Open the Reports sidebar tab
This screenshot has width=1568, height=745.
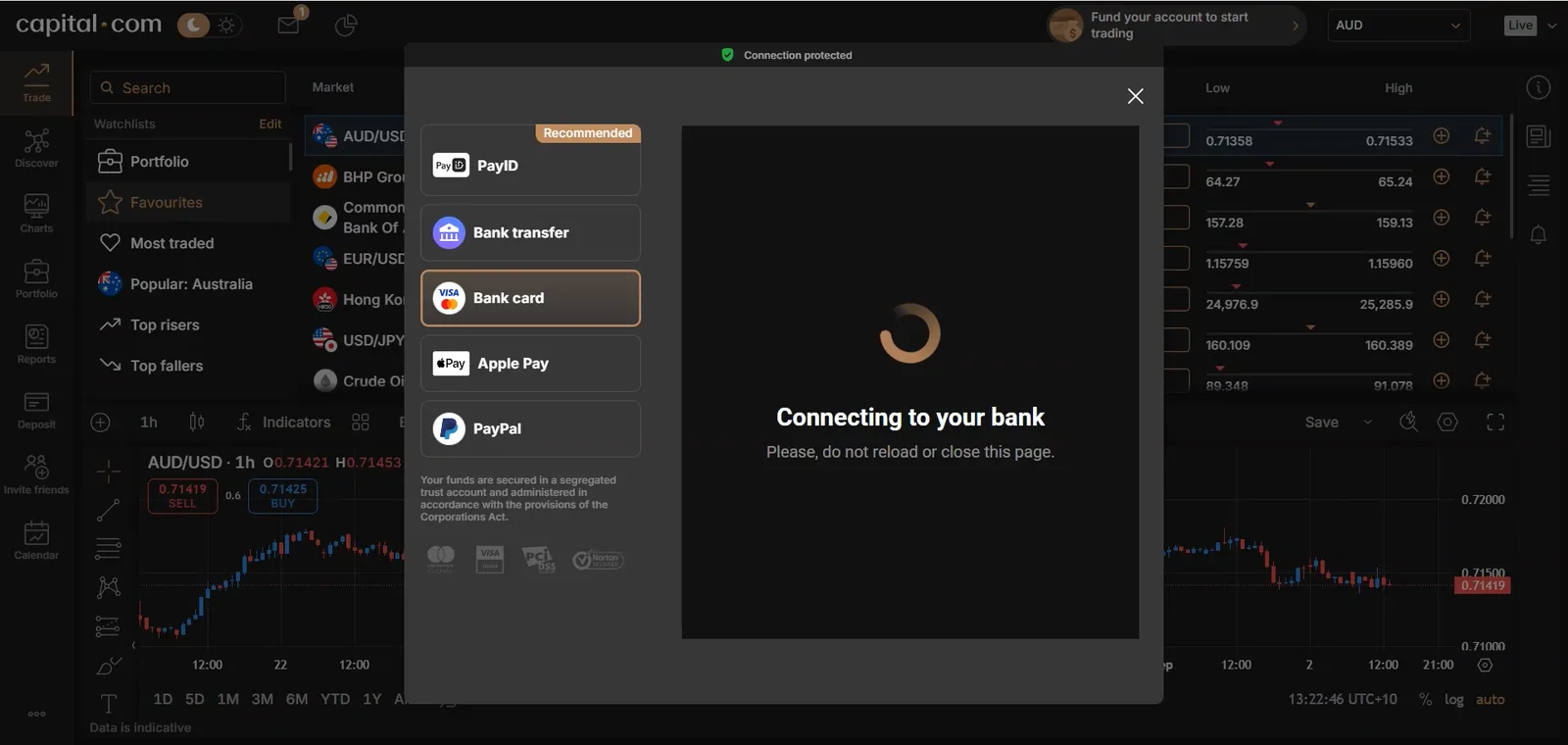(x=36, y=344)
